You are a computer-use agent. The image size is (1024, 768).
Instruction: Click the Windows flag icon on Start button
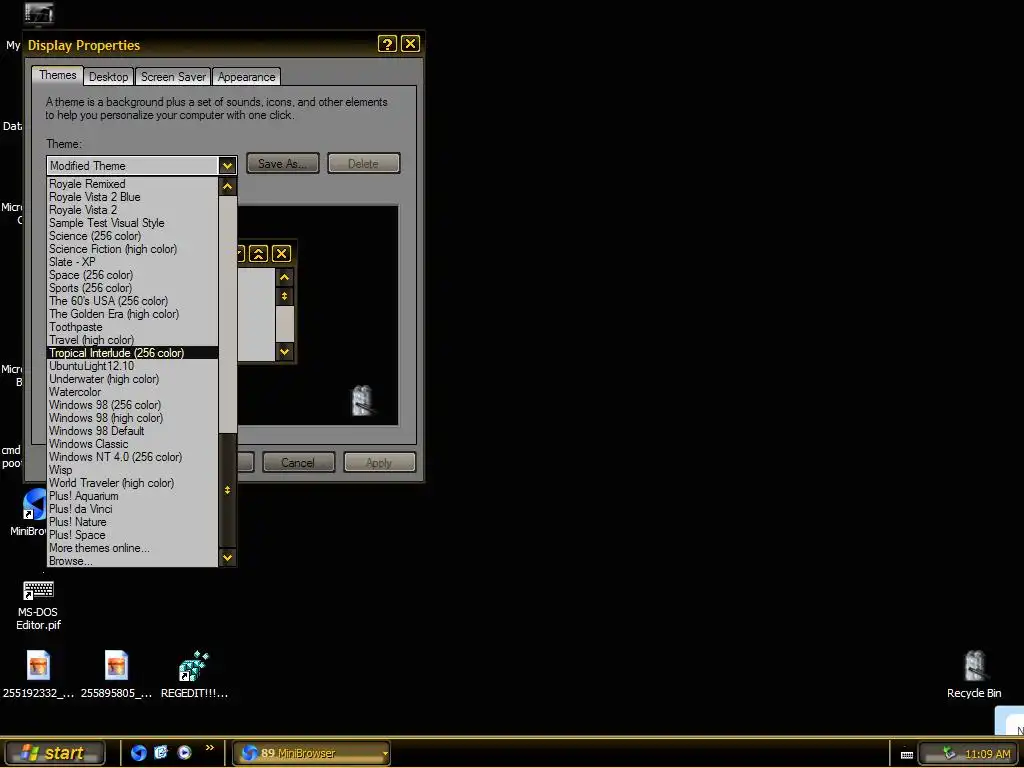click(29, 753)
